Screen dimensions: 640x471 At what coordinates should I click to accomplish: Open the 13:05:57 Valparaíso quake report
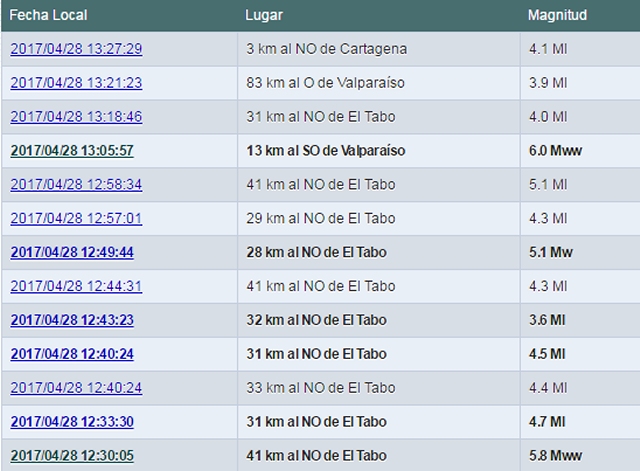tap(71, 151)
